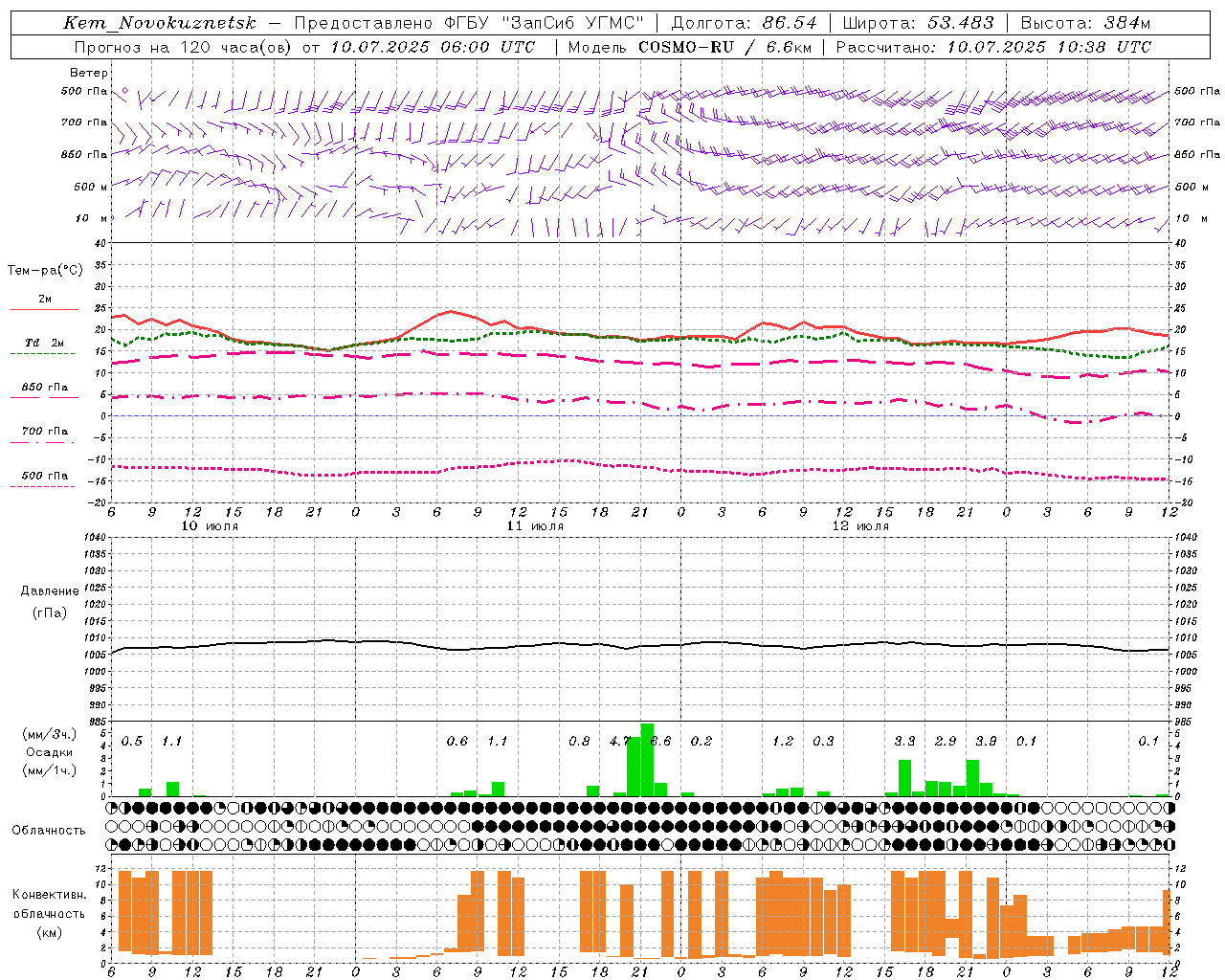Click the 'Предоставлено ФГБУ "ЗапСиб УГМС"' credit
This screenshot has height=980, width=1225.
(x=469, y=23)
